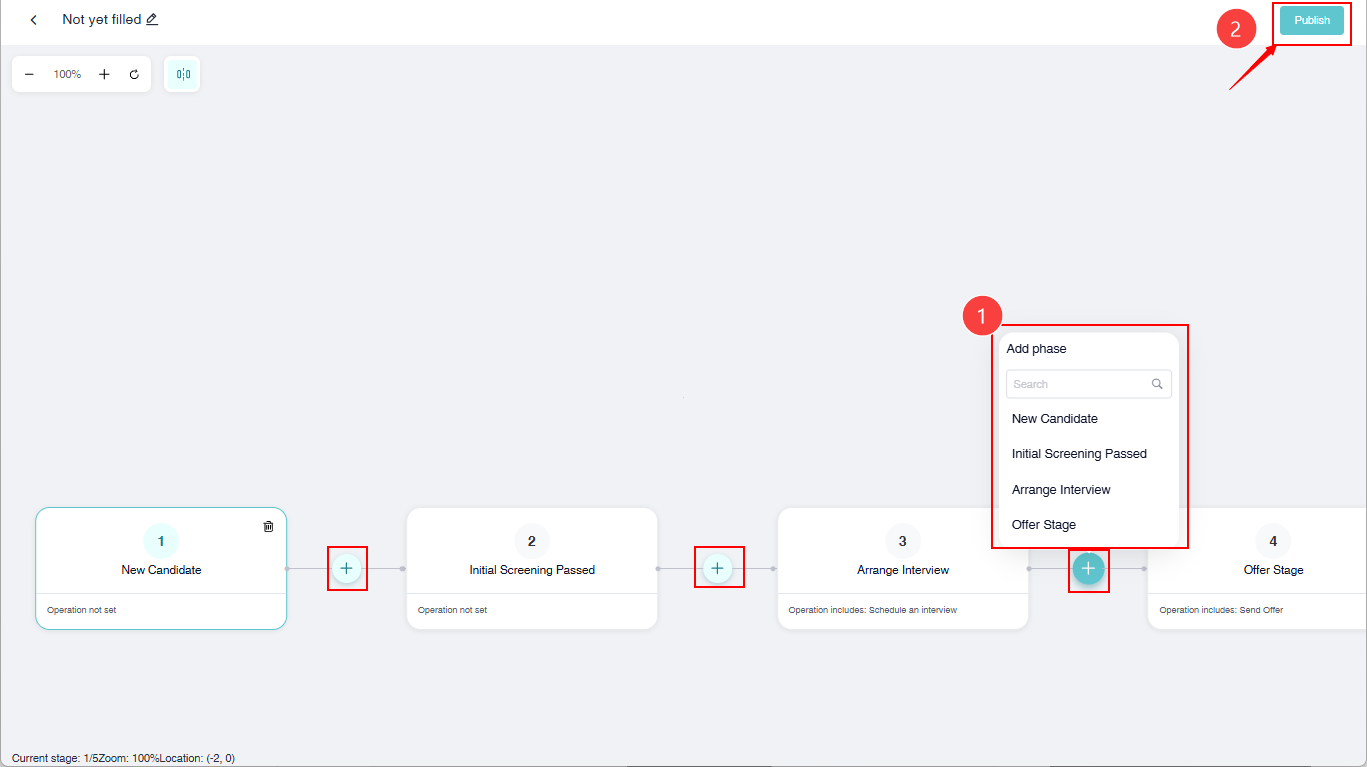1367x767 pixels.
Task: Zoom in with the plus icon
Action: [104, 74]
